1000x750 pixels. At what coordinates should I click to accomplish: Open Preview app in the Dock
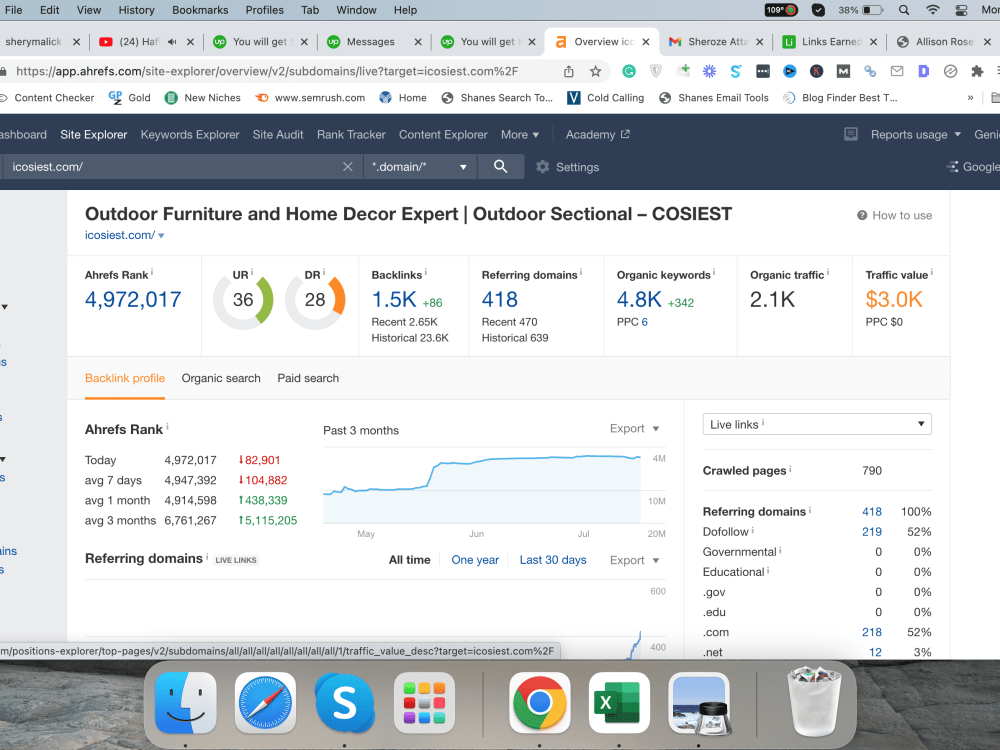699,703
